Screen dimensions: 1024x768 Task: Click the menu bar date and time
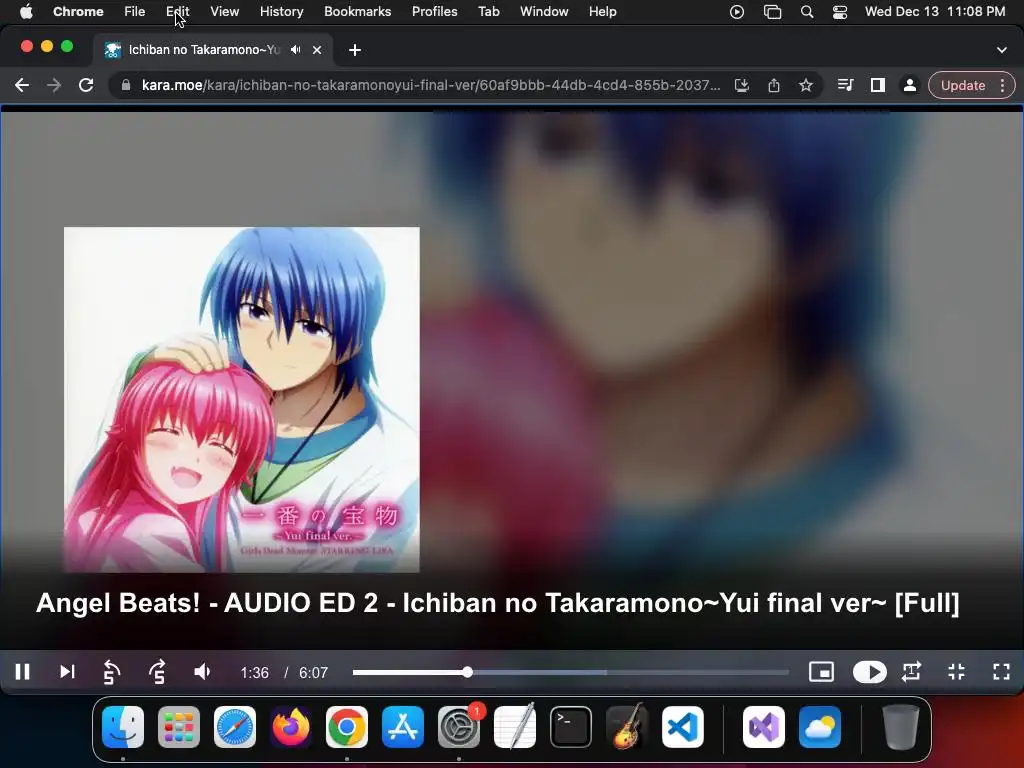935,11
